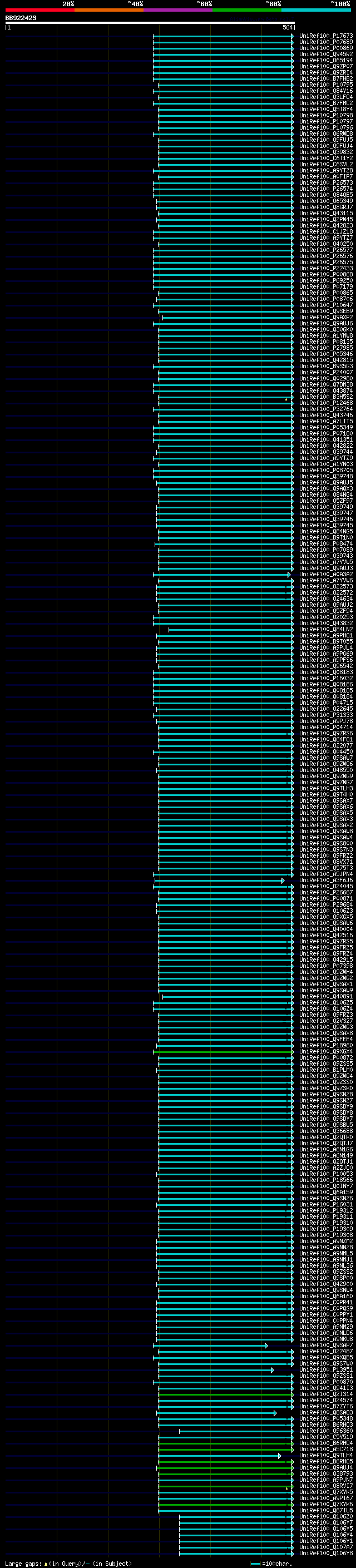Click the purple ~60% identity legend segment

click(179, 11)
